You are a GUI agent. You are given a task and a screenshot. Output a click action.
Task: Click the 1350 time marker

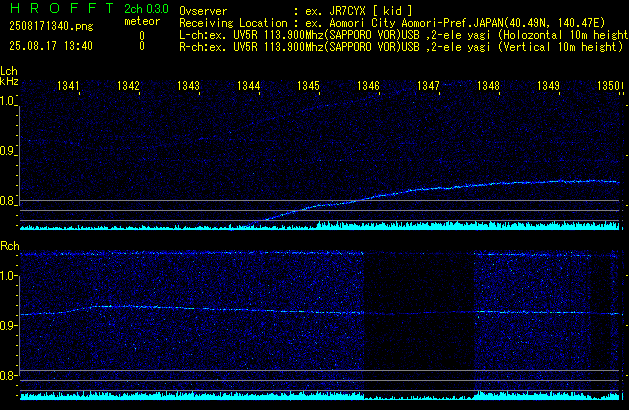click(x=608, y=85)
